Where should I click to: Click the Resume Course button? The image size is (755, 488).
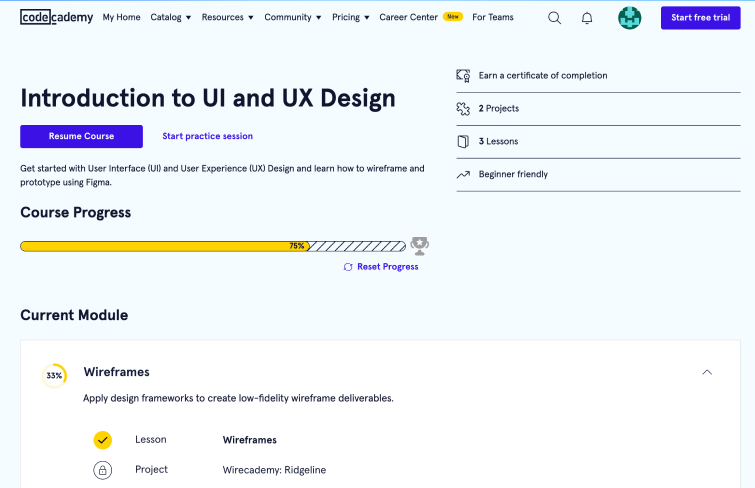[x=81, y=136]
